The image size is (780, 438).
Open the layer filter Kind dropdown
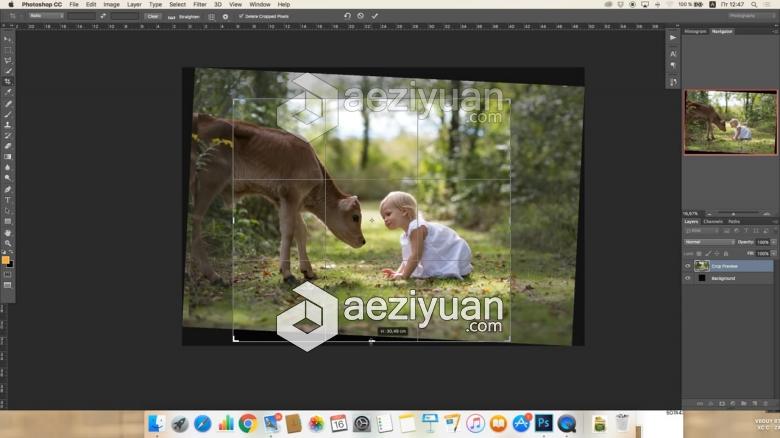(701, 231)
